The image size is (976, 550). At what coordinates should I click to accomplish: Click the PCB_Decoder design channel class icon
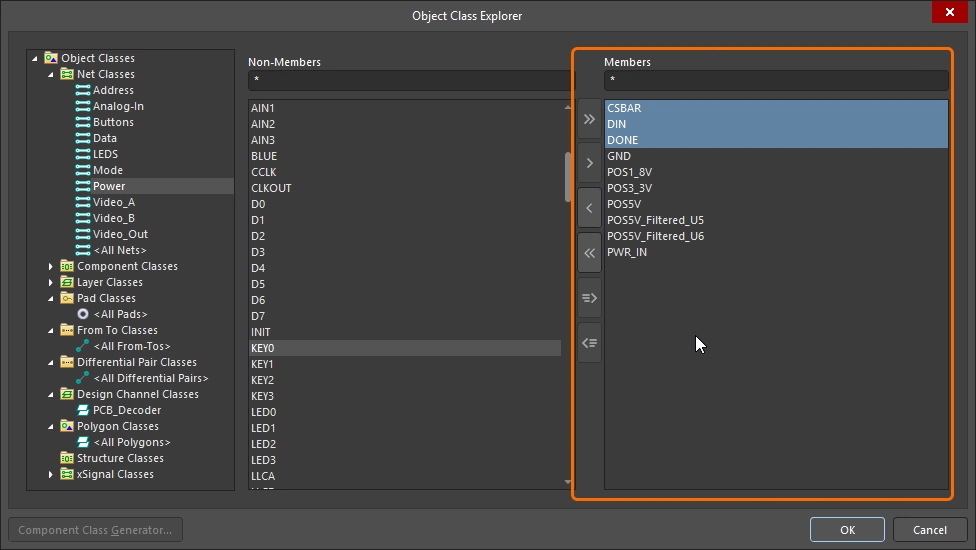pyautogui.click(x=83, y=410)
